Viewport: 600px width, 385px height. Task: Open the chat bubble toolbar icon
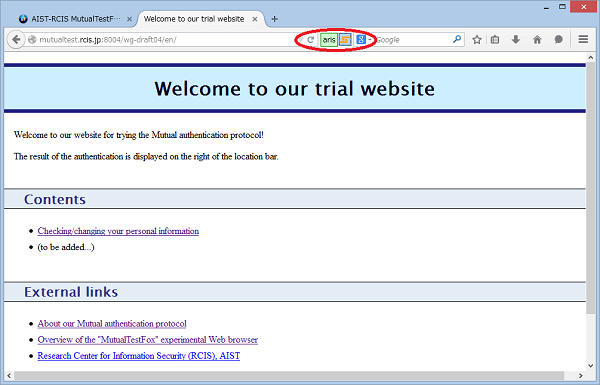point(558,39)
